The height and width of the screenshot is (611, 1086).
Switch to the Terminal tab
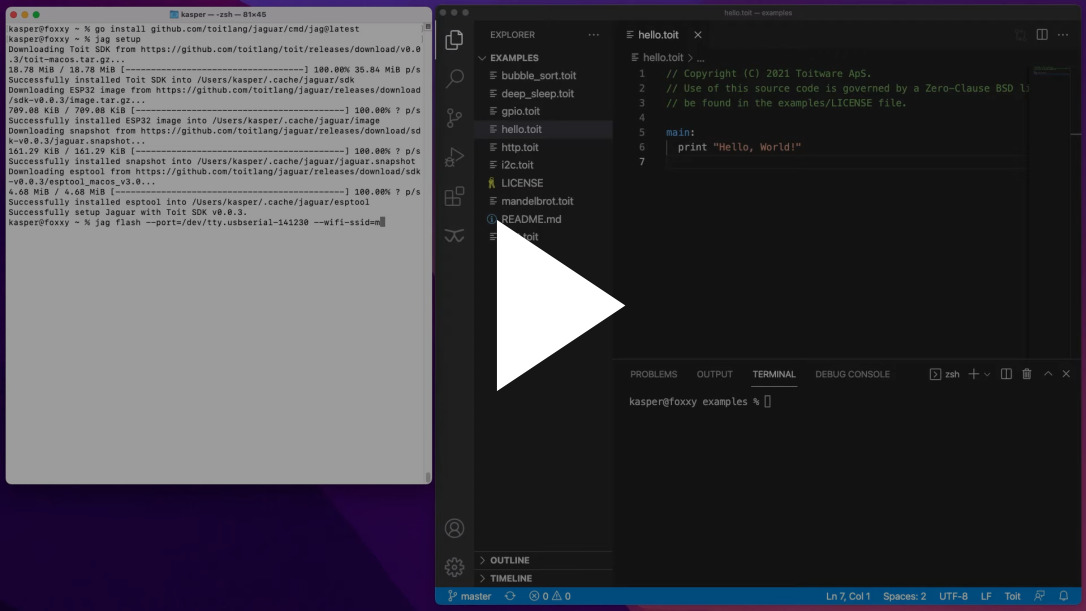click(774, 374)
